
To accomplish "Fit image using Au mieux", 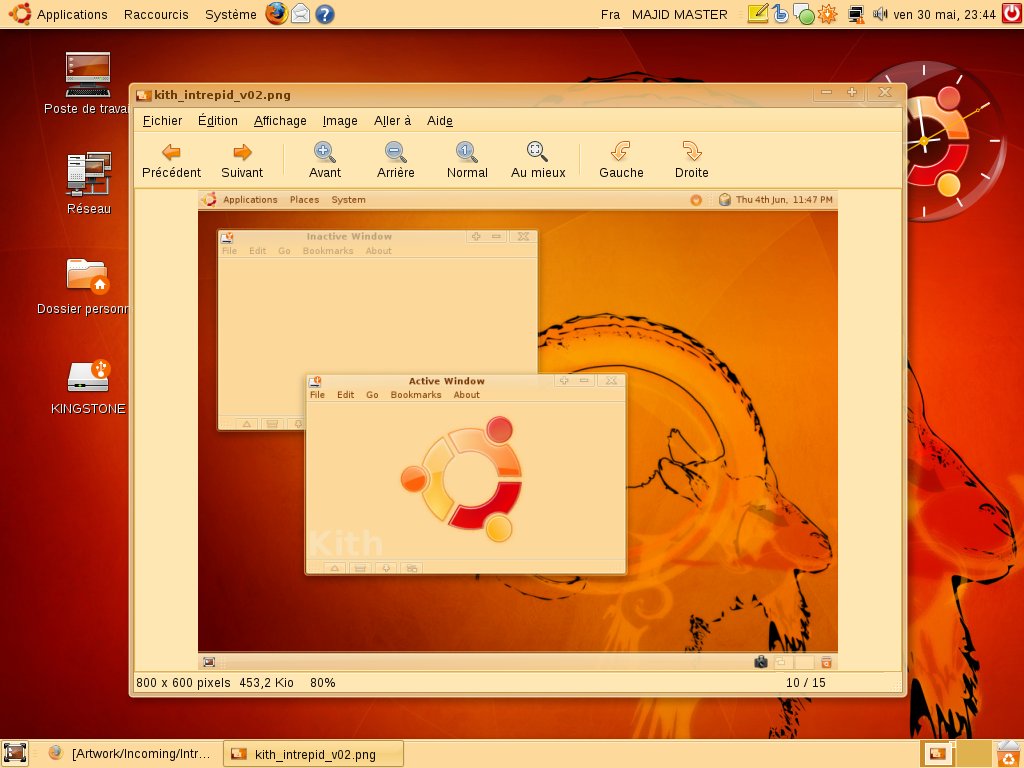I will click(538, 161).
